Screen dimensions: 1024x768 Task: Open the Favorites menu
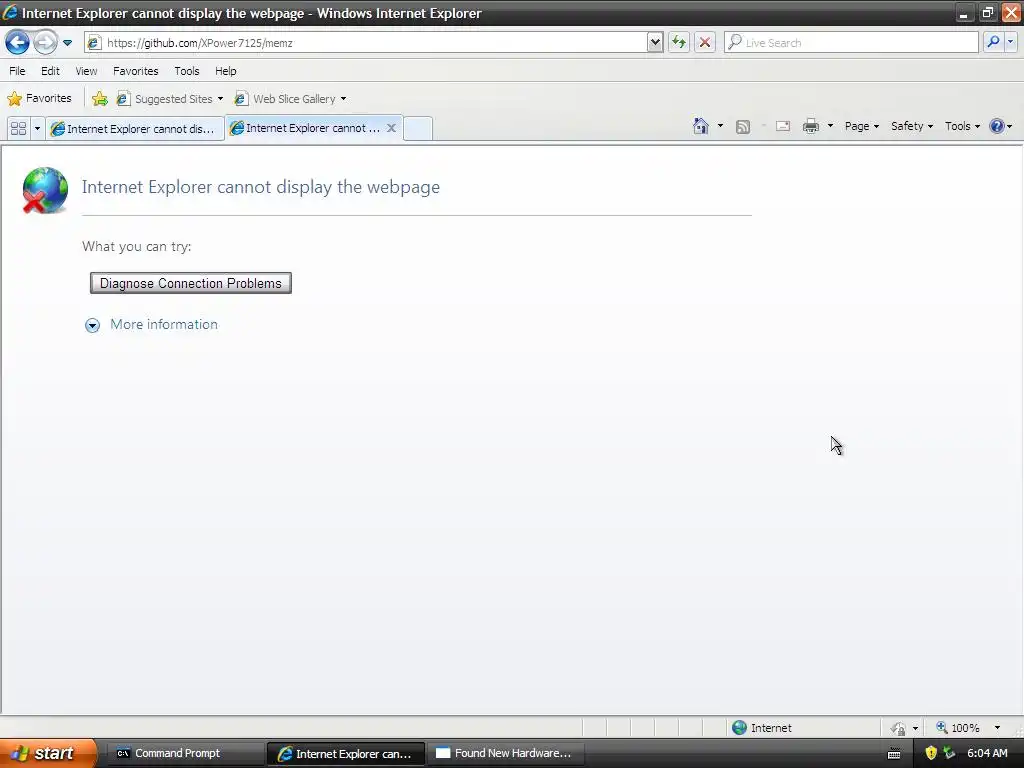(x=135, y=71)
